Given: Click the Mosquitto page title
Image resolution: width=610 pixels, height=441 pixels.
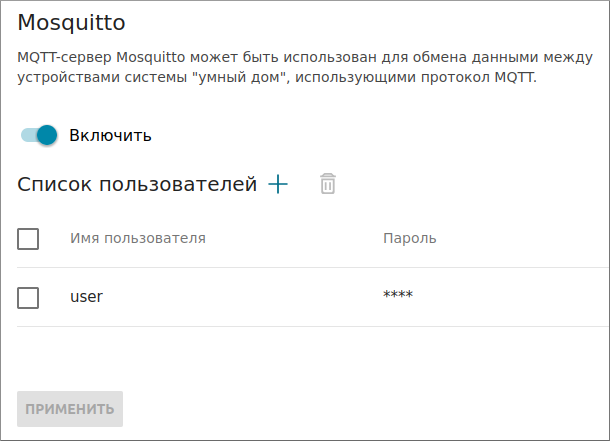Looking at the screenshot, I should pos(71,23).
